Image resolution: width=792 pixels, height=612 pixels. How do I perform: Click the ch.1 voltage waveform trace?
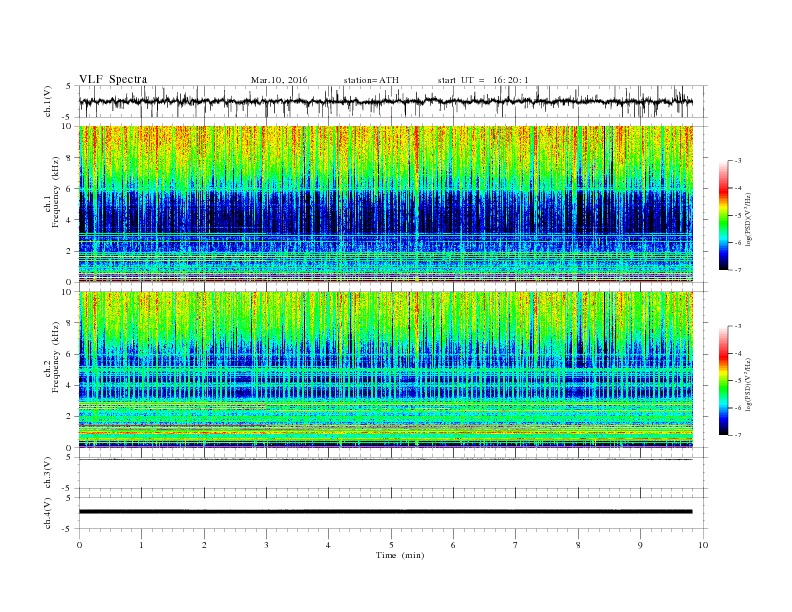tap(385, 101)
